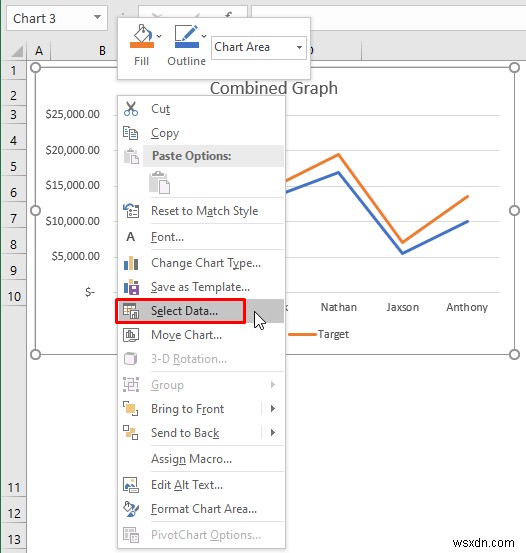The width and height of the screenshot is (526, 553).
Task: Choose Cut from the context menu
Action: (x=201, y=109)
